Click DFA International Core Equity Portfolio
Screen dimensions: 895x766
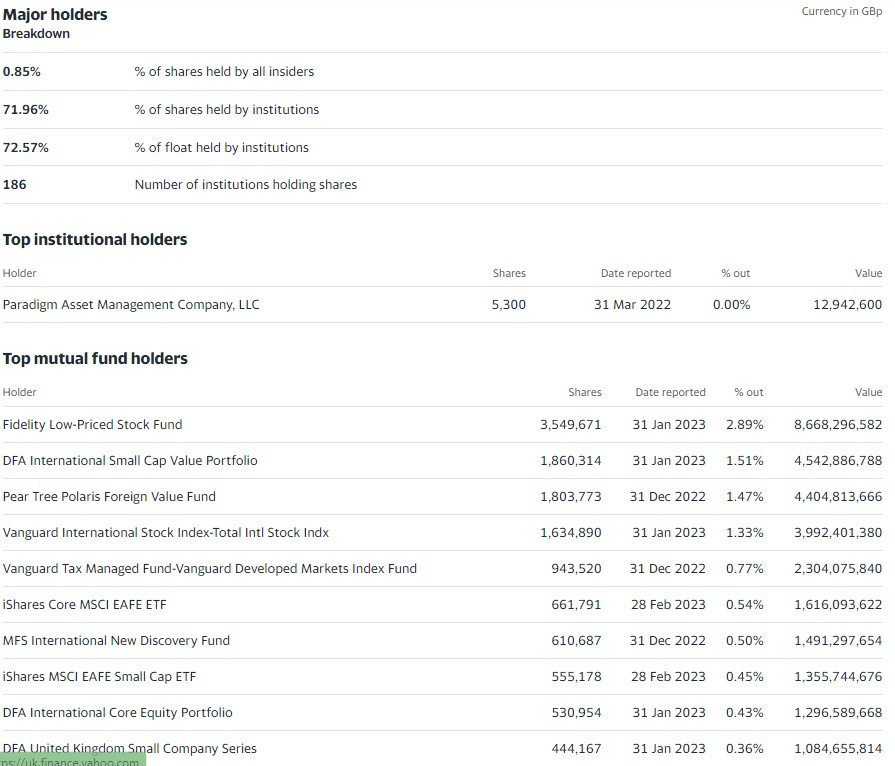coord(118,712)
